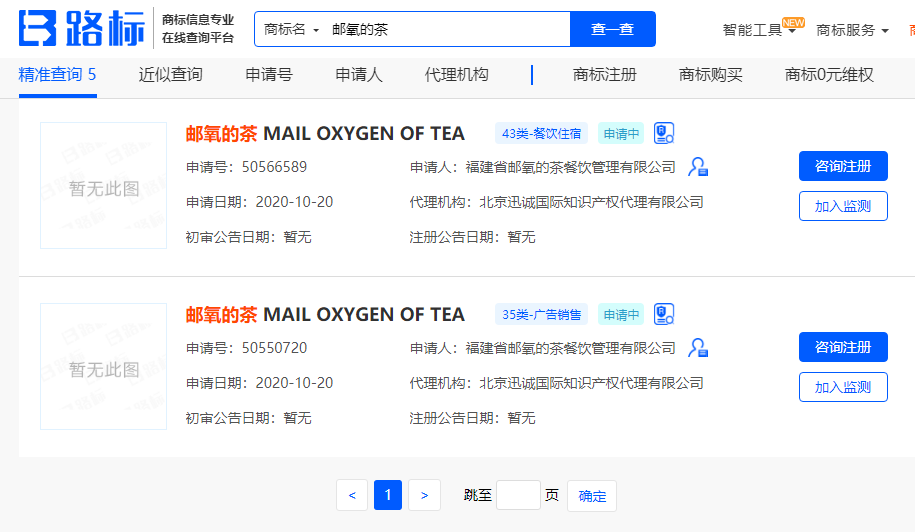Click 申请日期 2020-10-20 in first result

pos(259,202)
